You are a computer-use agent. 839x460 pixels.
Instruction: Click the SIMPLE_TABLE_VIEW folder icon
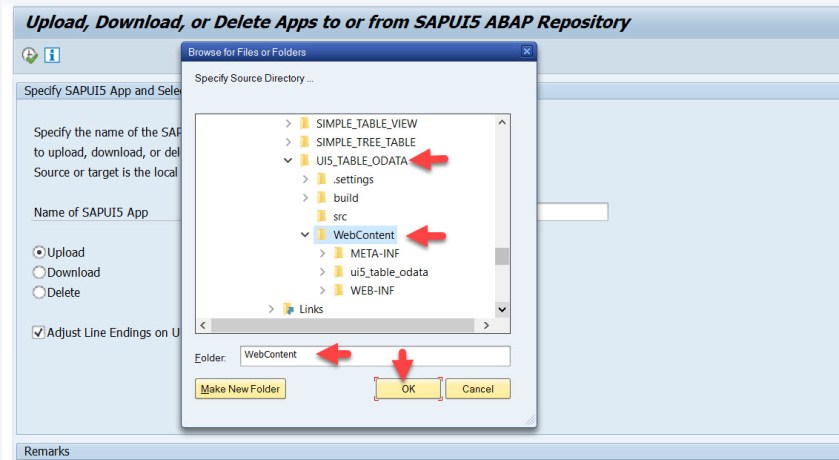[305, 124]
